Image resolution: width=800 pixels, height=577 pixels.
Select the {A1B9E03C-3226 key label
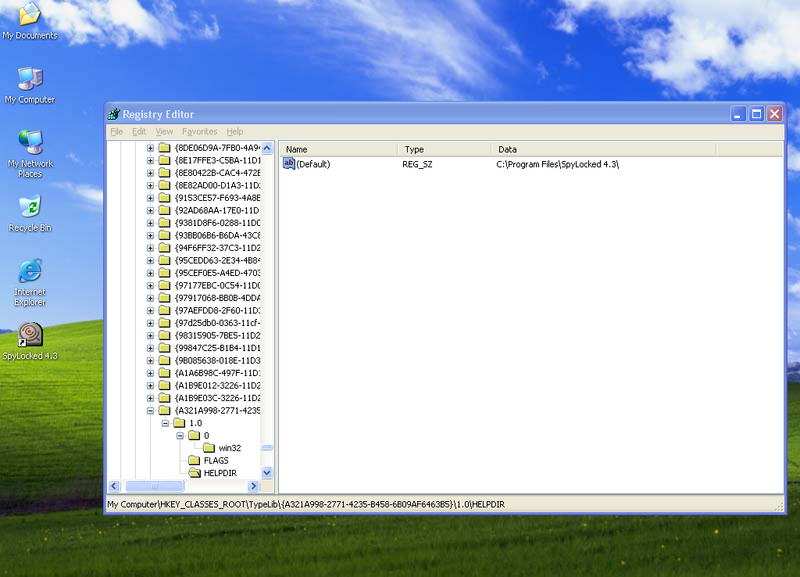(x=217, y=398)
